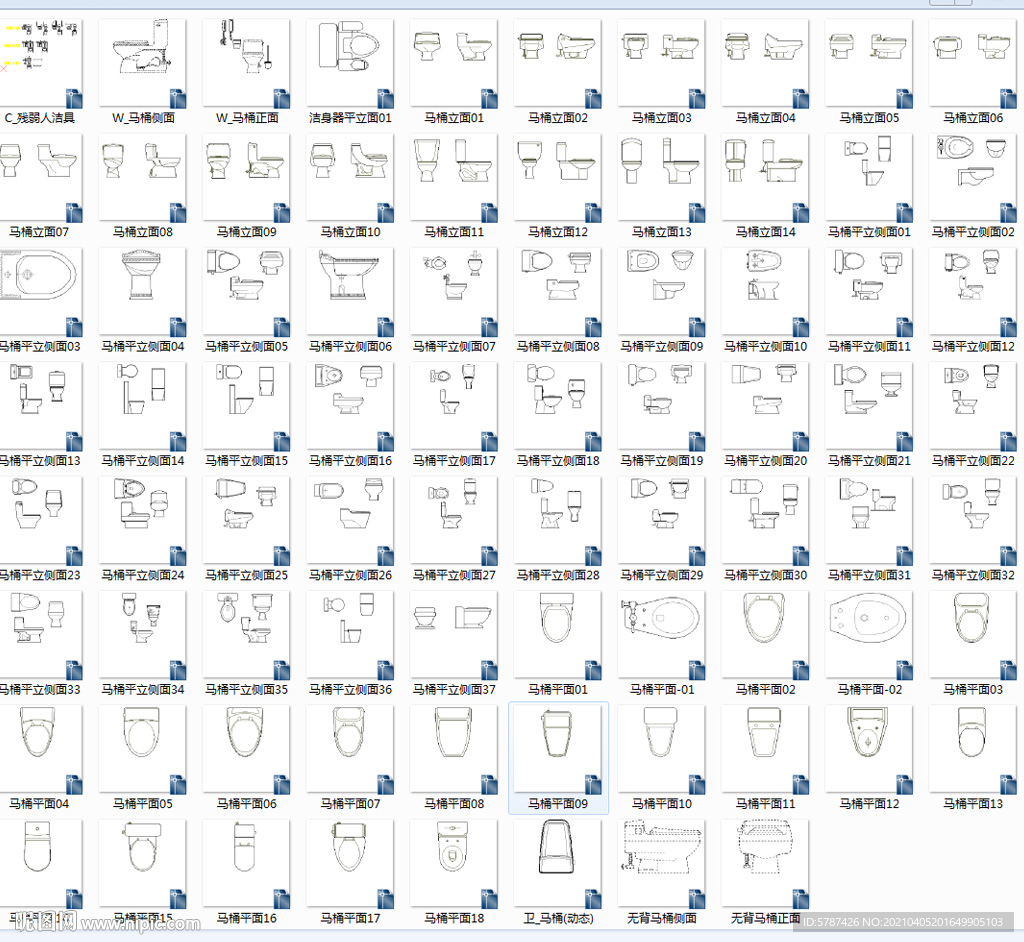
Task: Click the 马桶平立侧面09 file icon
Action: (x=662, y=292)
